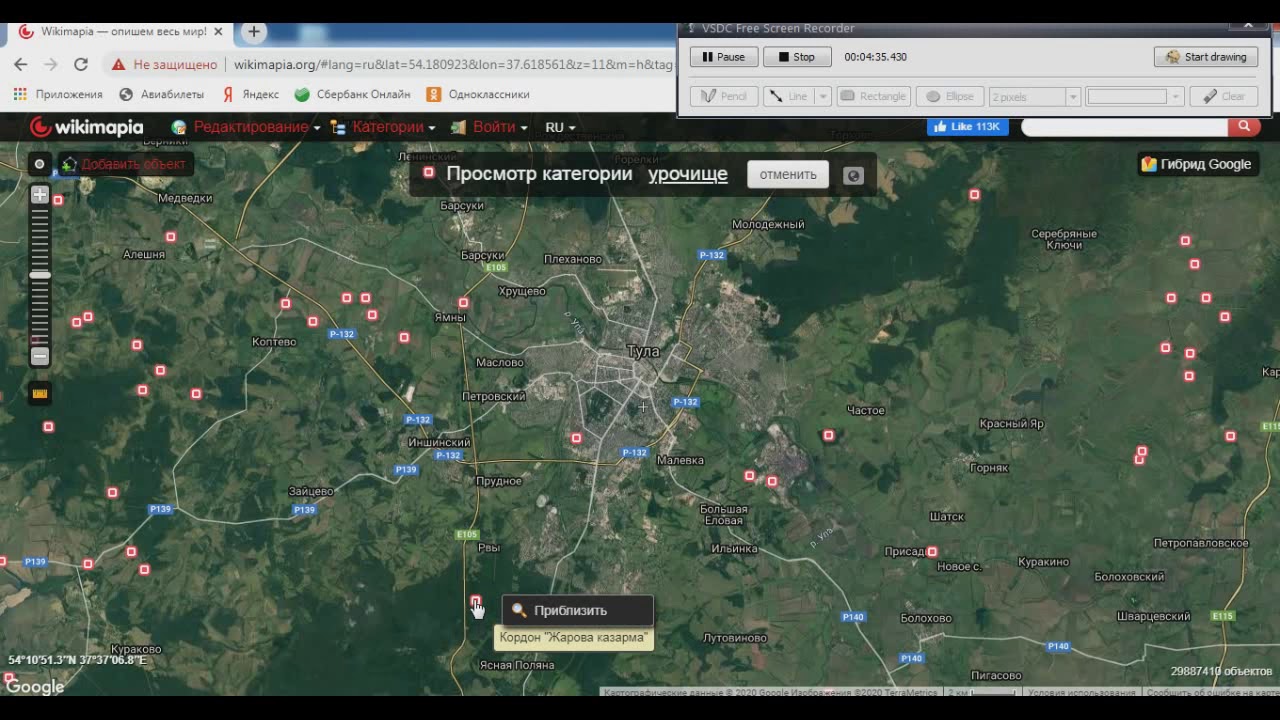The height and width of the screenshot is (720, 1280).
Task: Pause the VSDC screen recording
Action: click(724, 57)
